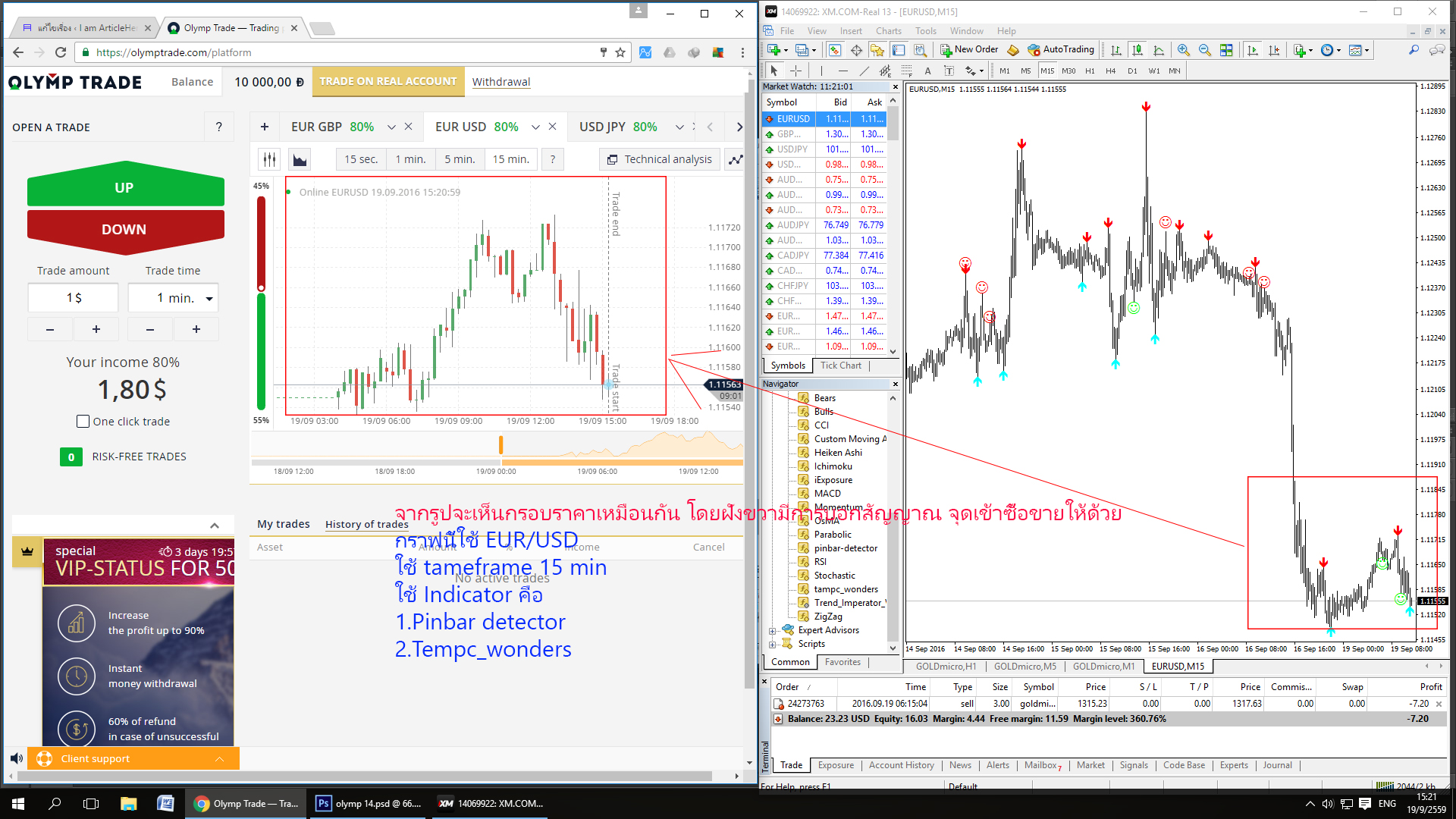Select the crosshair tool
The height and width of the screenshot is (819, 1456).
795,71
